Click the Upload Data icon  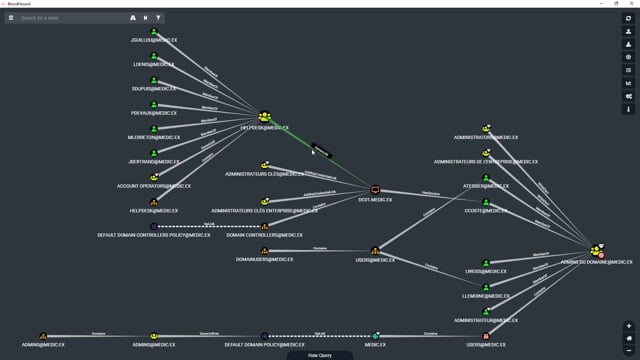pos(629,57)
